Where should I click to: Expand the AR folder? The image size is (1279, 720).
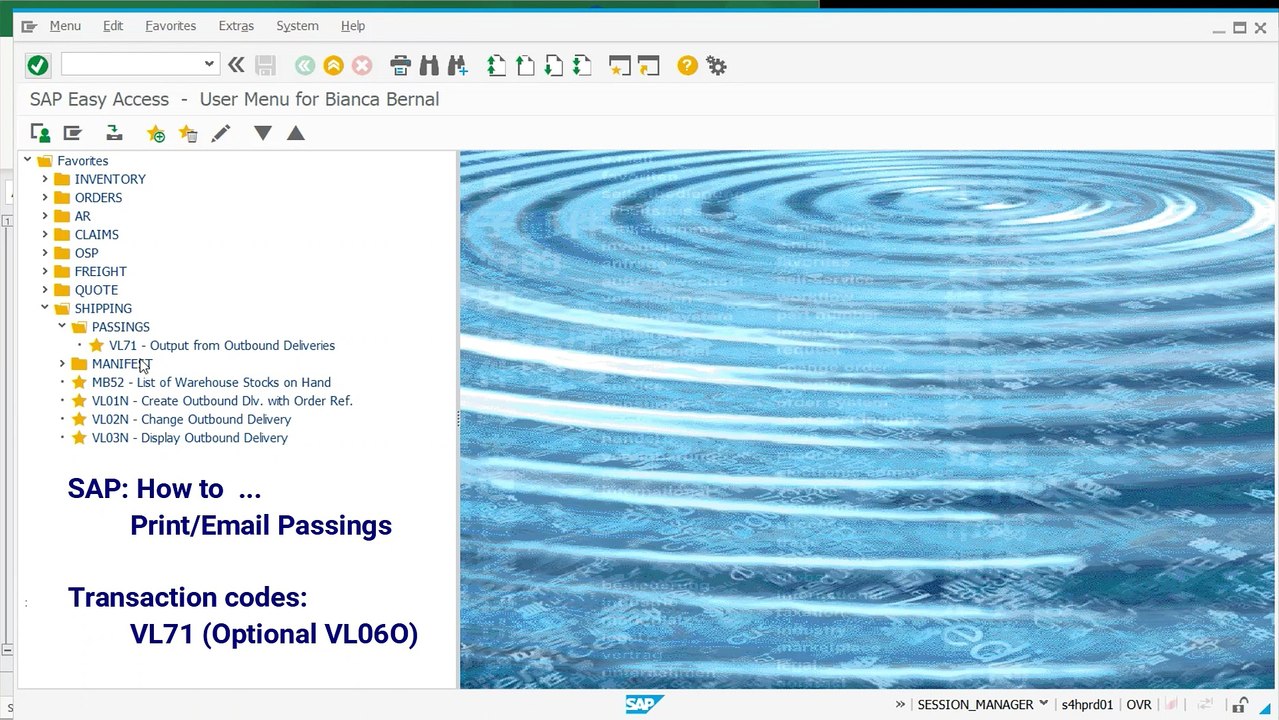pos(45,216)
